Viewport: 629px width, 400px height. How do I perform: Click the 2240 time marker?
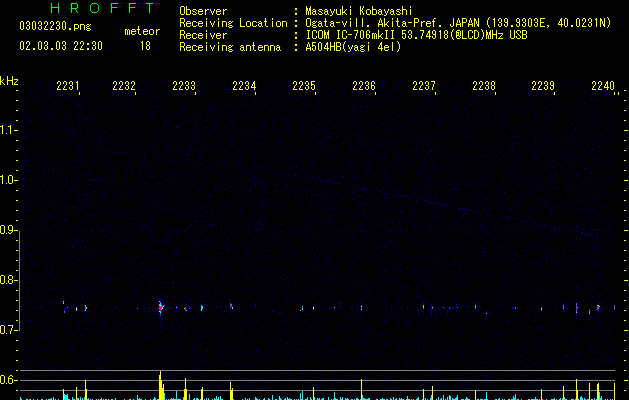coord(603,86)
